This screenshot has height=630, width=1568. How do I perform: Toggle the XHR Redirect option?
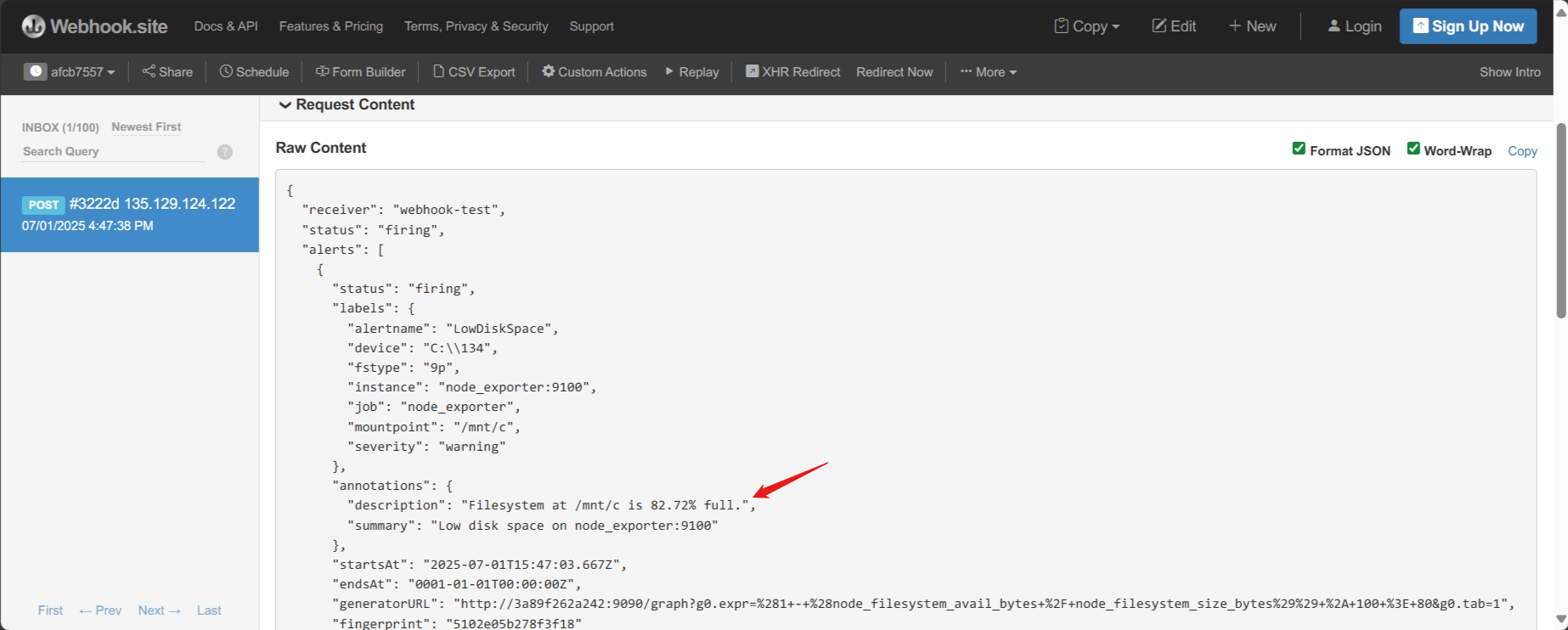[x=792, y=71]
